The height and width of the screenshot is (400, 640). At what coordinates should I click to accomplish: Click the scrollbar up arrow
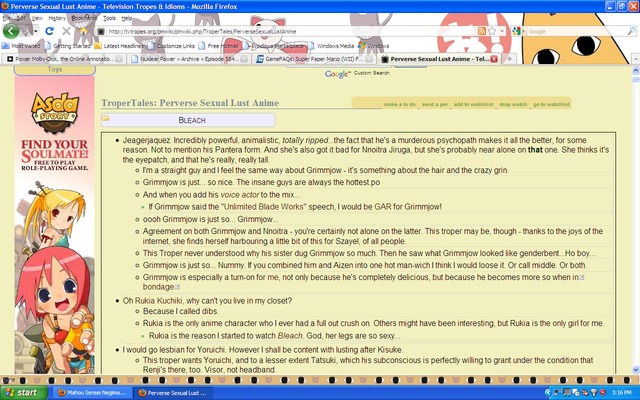tap(636, 71)
